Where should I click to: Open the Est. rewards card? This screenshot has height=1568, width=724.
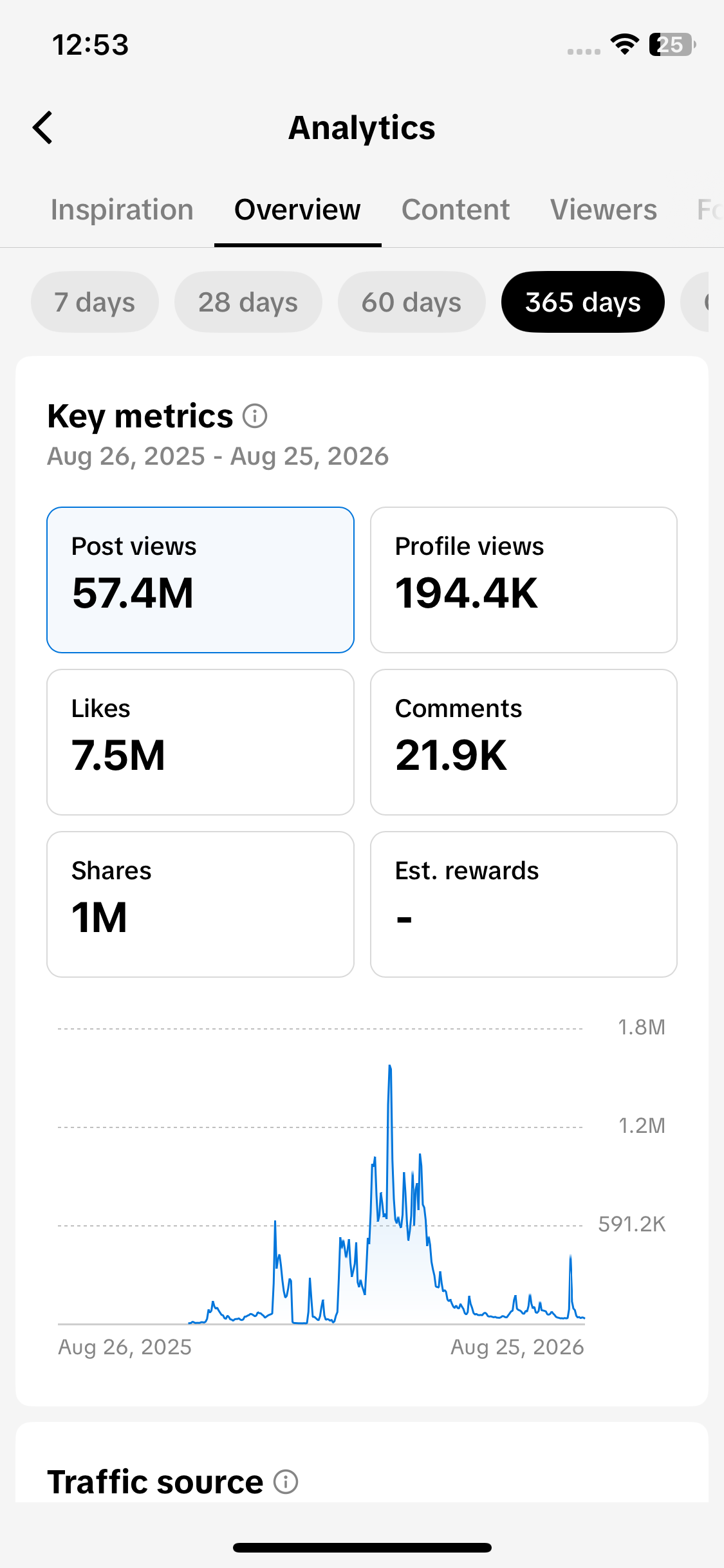click(524, 904)
